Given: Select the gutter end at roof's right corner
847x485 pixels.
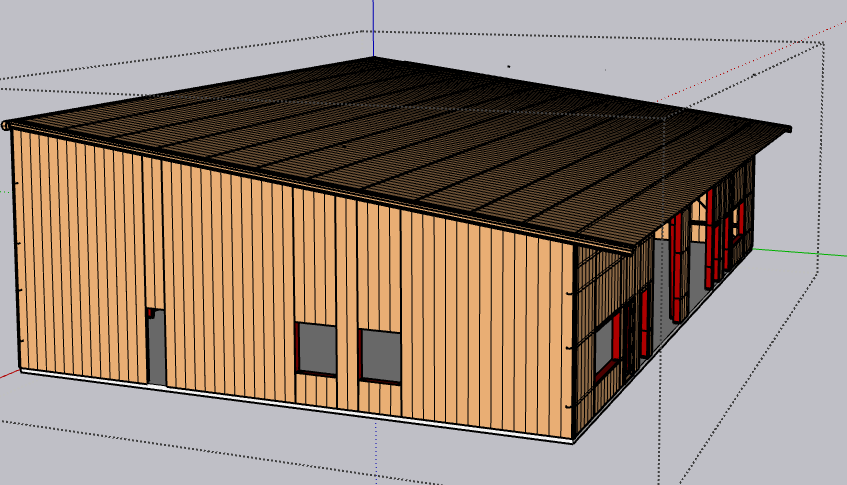Looking at the screenshot, I should coord(786,129).
